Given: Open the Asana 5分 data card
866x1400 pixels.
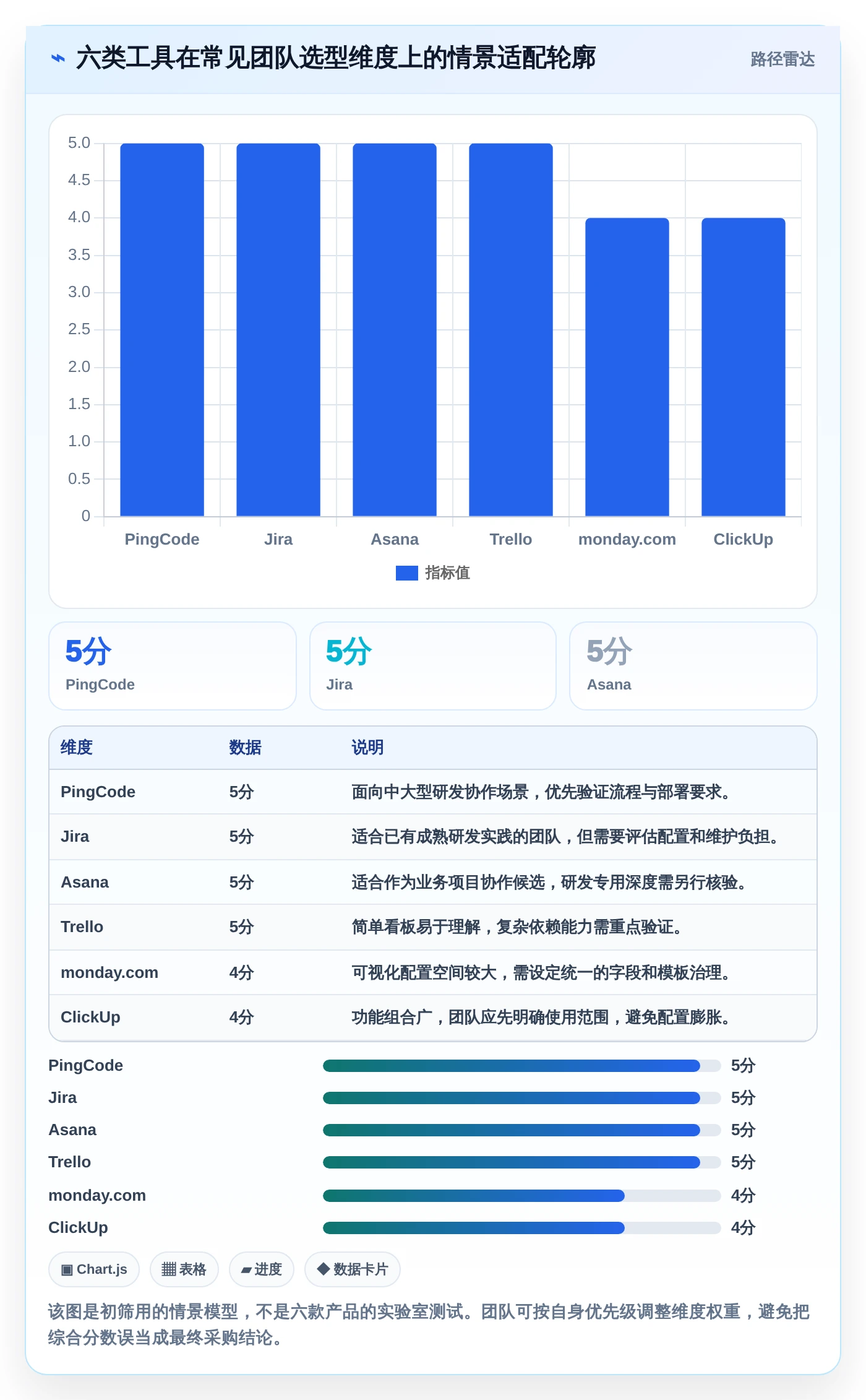Looking at the screenshot, I should pyautogui.click(x=693, y=666).
